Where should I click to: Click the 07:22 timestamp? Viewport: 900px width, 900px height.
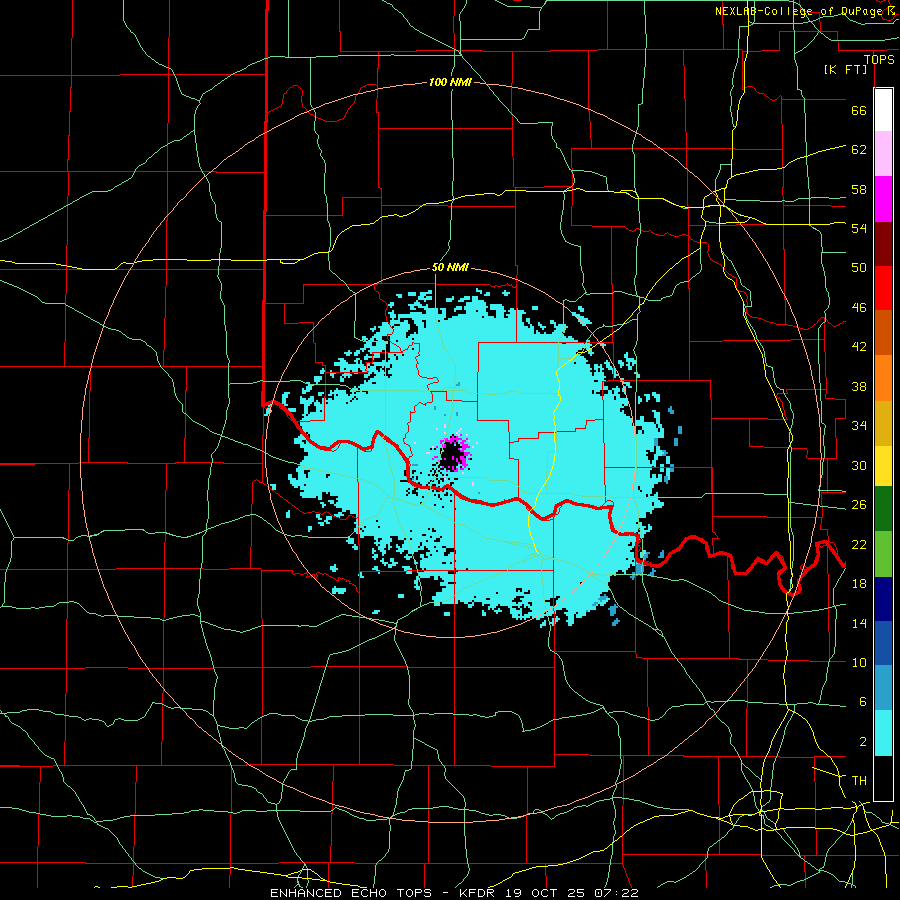(617, 893)
